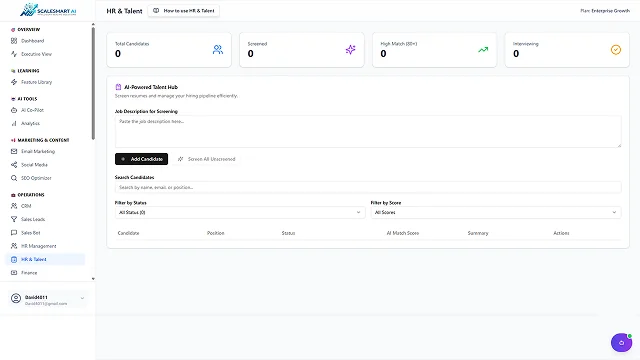The image size is (640, 360).
Task: Click sidebar scroll down arrow
Action: 93,279
